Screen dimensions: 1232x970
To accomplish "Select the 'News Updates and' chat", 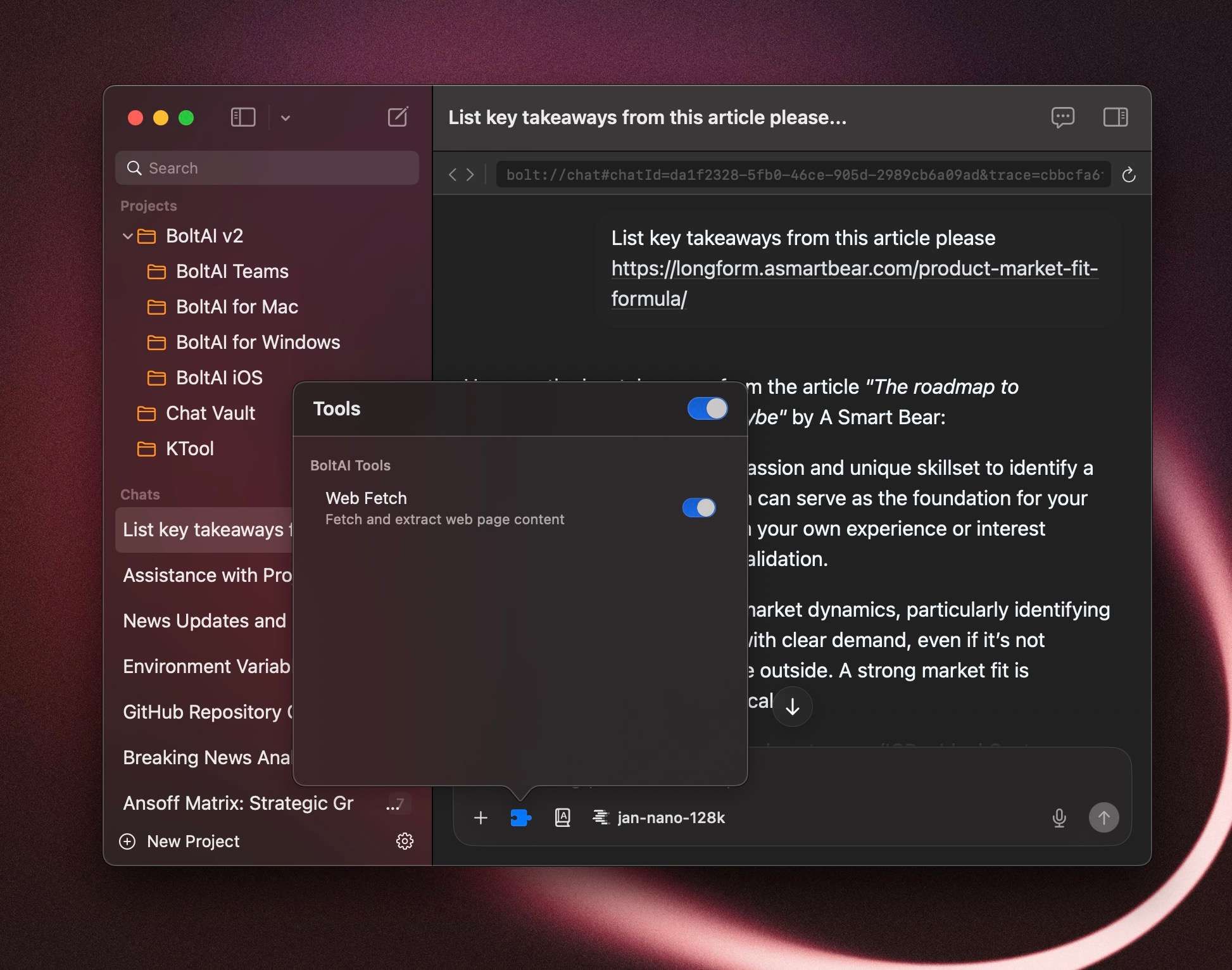I will point(204,621).
